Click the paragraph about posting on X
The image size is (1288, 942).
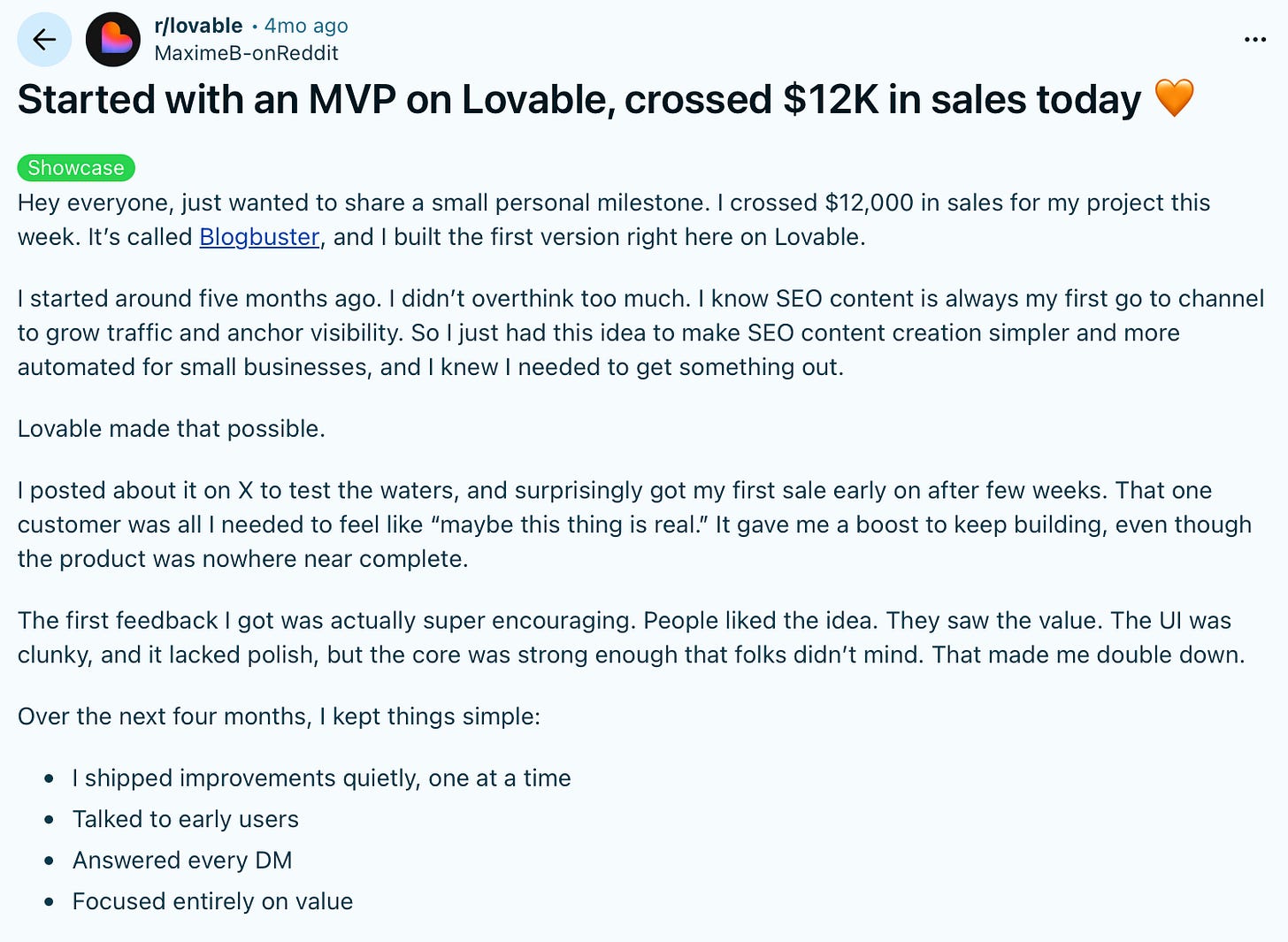coord(634,525)
